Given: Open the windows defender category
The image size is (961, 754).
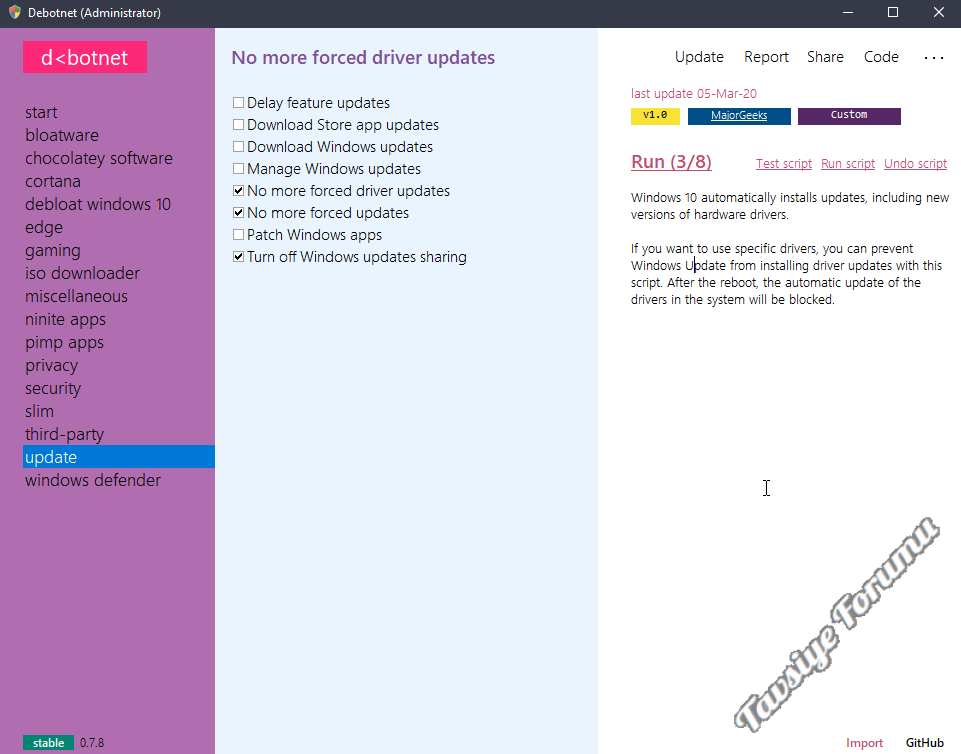Looking at the screenshot, I should (93, 480).
